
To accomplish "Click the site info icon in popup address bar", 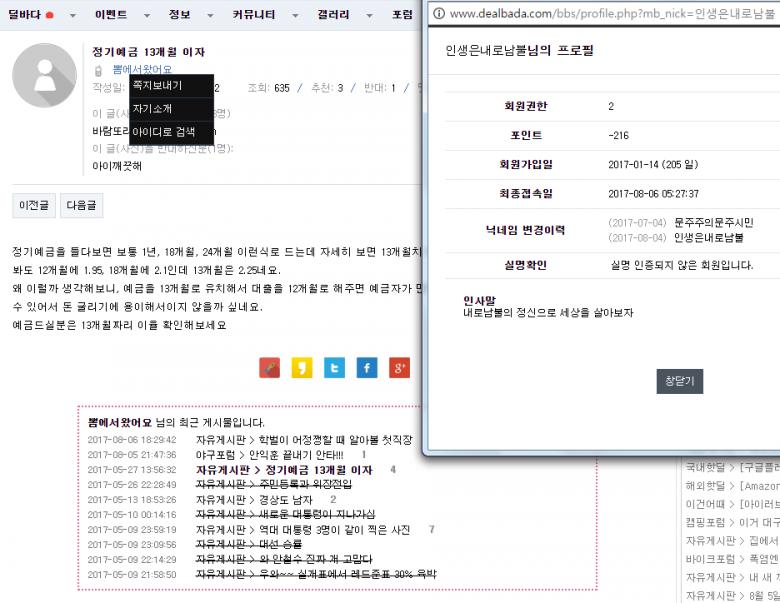I will 436,14.
